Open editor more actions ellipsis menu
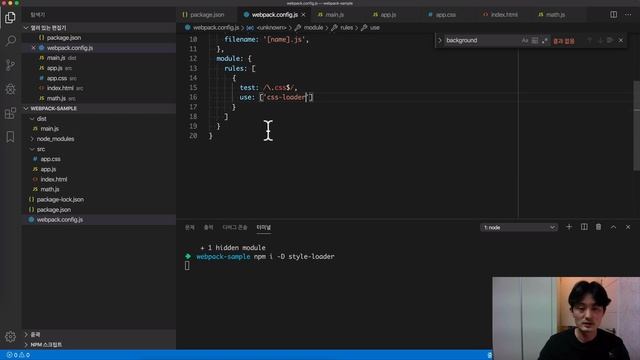 click(628, 14)
